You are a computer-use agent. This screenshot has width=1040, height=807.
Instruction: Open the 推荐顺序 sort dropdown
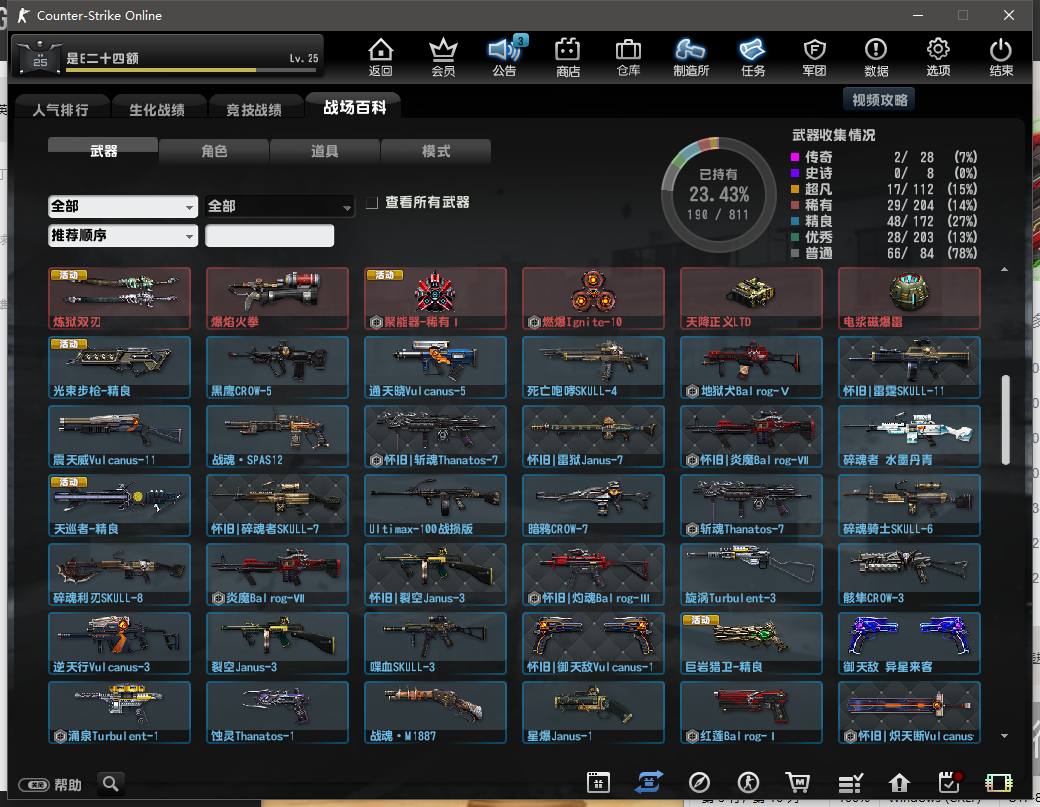point(123,235)
